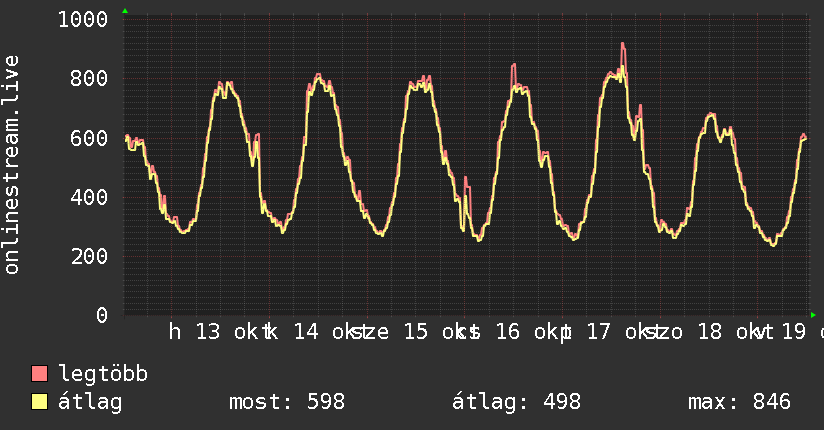Click the 400 y-axis label

[90, 196]
